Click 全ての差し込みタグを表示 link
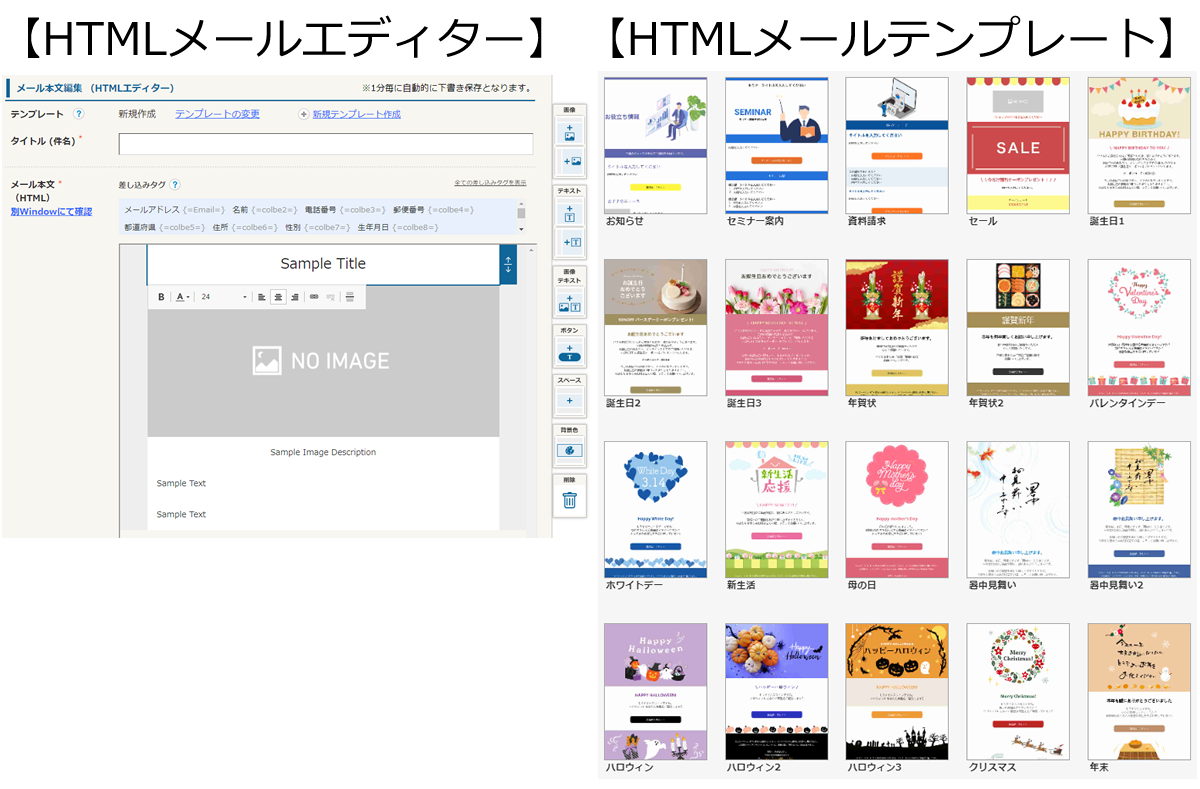Viewport: 1200px width, 789px height. point(490,184)
